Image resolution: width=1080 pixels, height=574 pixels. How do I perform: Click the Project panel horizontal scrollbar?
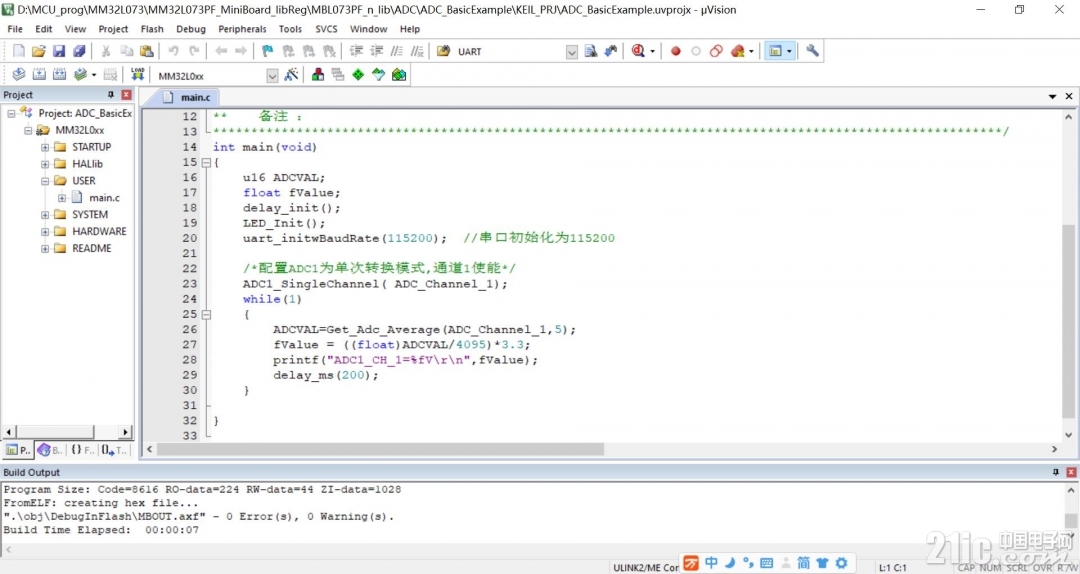54,432
